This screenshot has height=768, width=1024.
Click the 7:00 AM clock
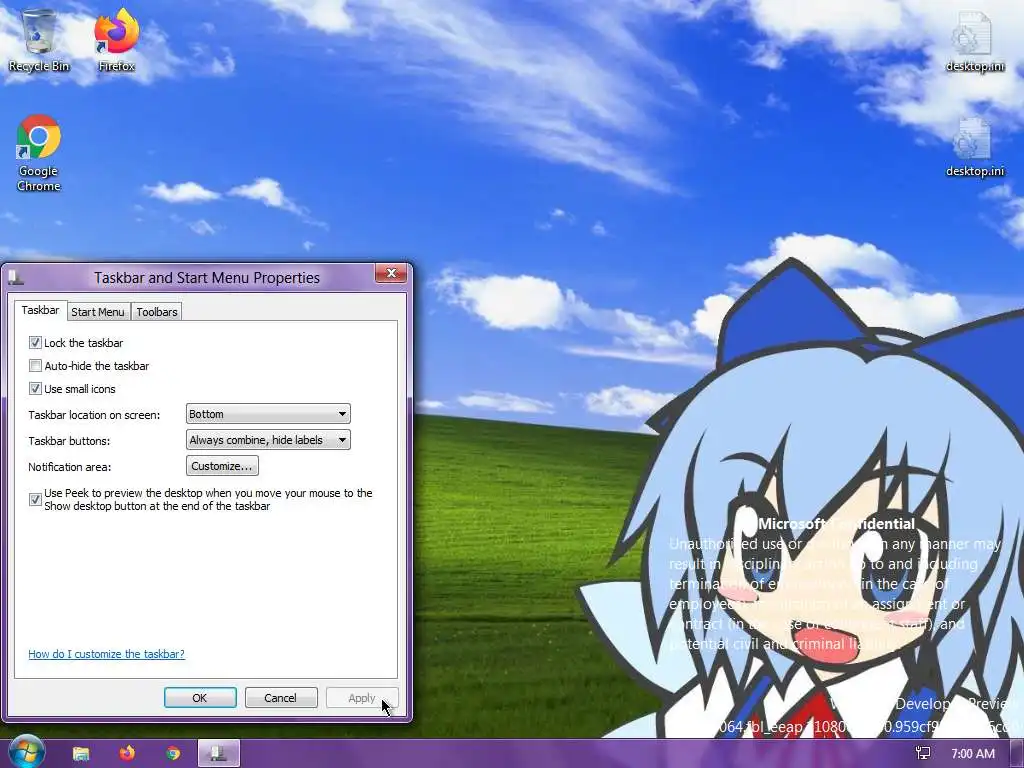973,754
